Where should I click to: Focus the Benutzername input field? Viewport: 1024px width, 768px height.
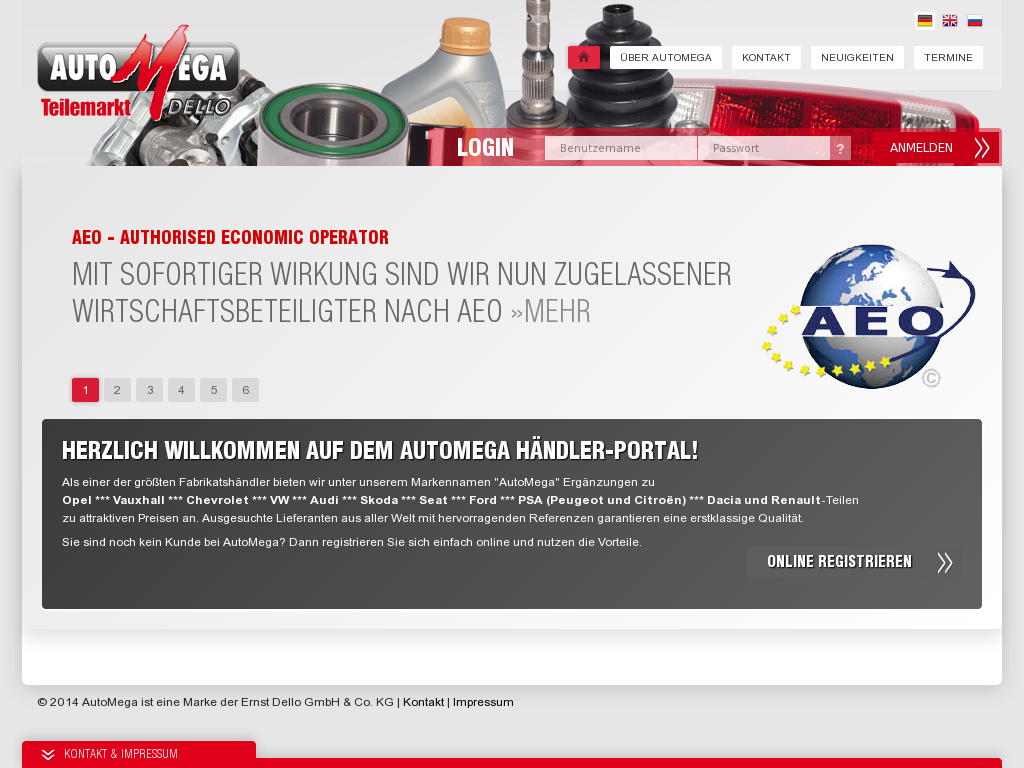[x=620, y=148]
